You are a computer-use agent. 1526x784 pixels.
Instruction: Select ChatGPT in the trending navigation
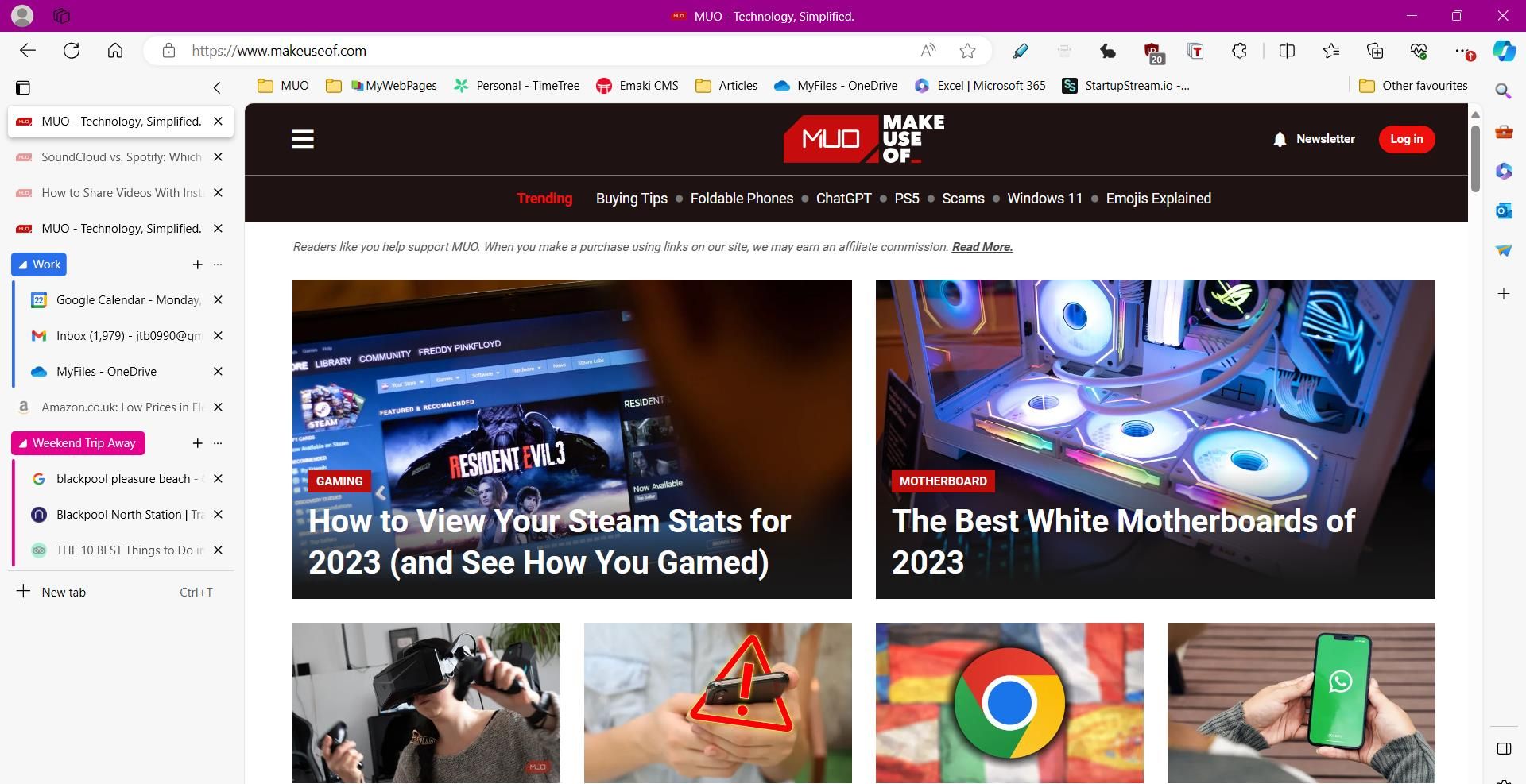coord(842,199)
